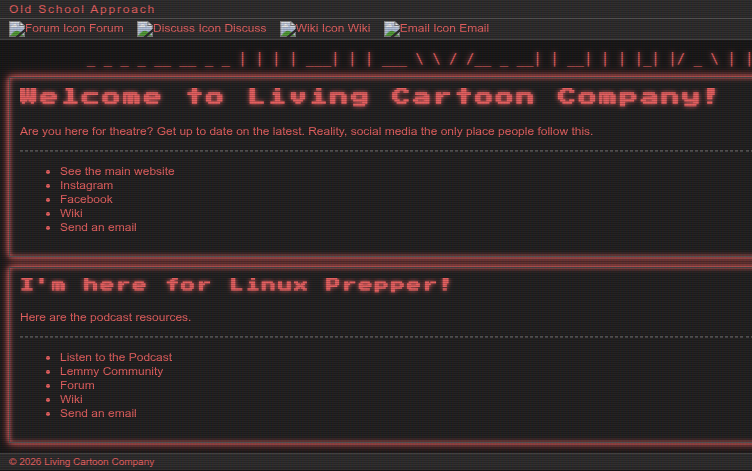Viewport: 752px width, 471px height.
Task: Click the 'Welcome to Living Cartoon Company!' heading
Action: (x=369, y=97)
